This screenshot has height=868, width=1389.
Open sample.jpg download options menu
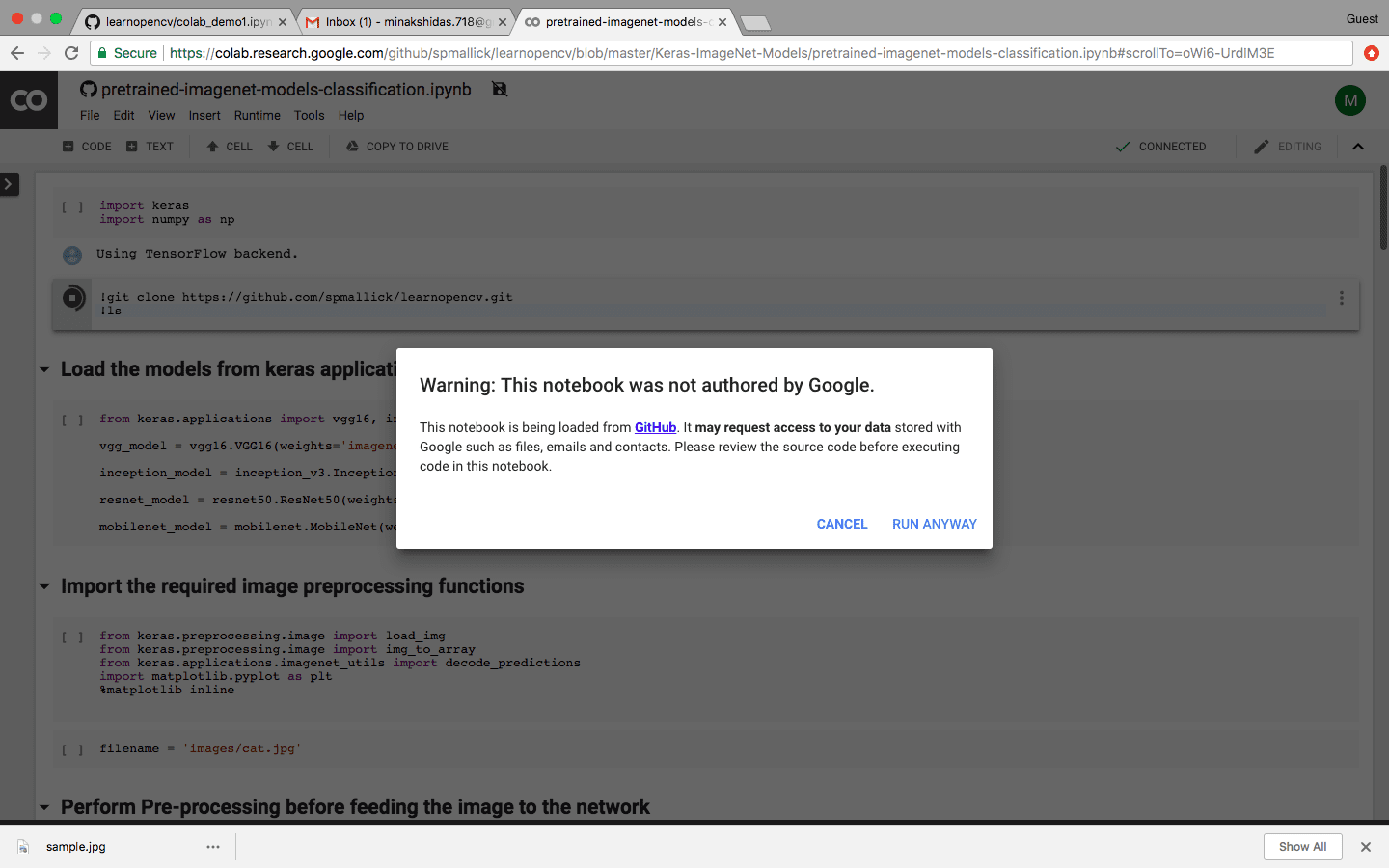[x=213, y=847]
